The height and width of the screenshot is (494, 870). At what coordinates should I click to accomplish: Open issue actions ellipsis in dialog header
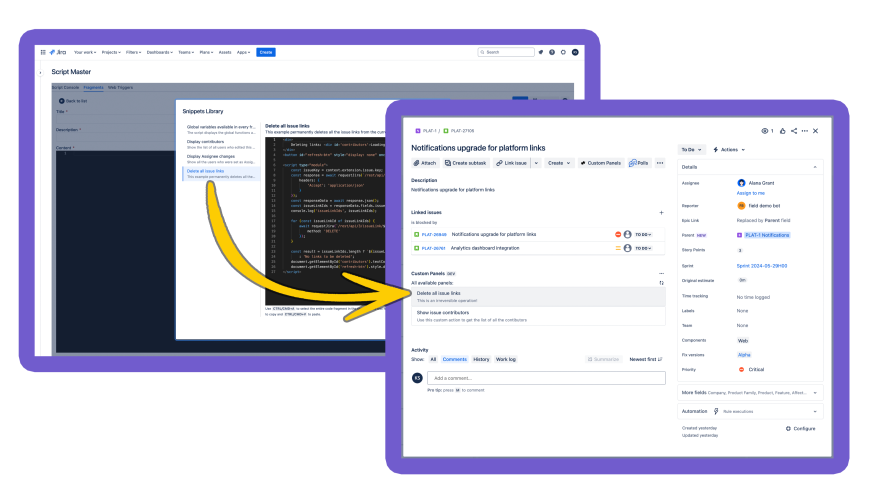pos(805,131)
